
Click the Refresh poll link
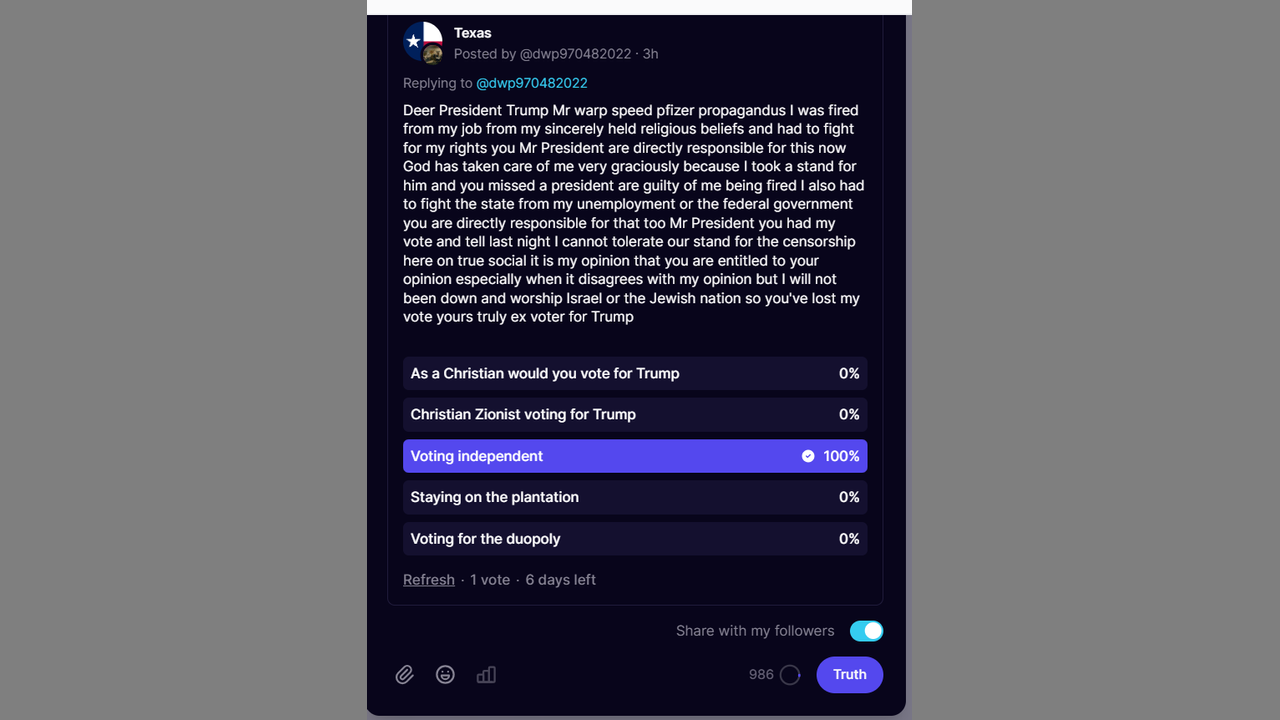point(428,580)
